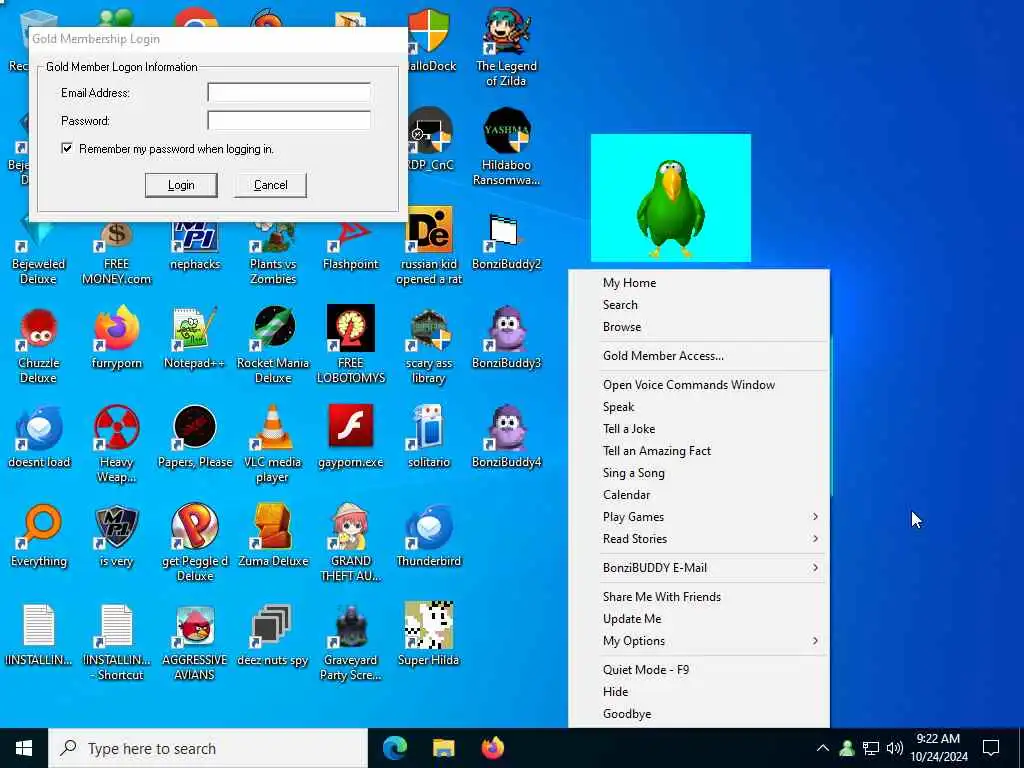Select the Firefox icon labeled furryporn
1024x768 pixels.
[x=117, y=338]
